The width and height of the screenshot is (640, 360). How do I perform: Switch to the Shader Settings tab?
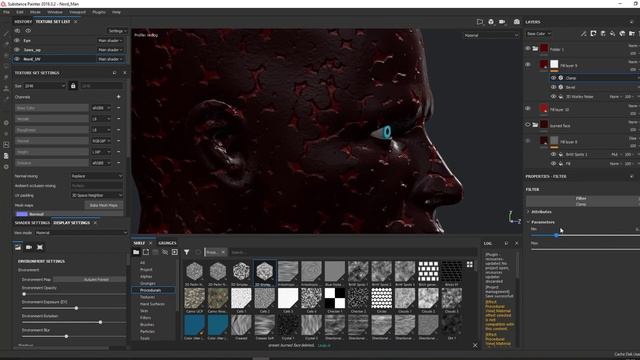32,223
